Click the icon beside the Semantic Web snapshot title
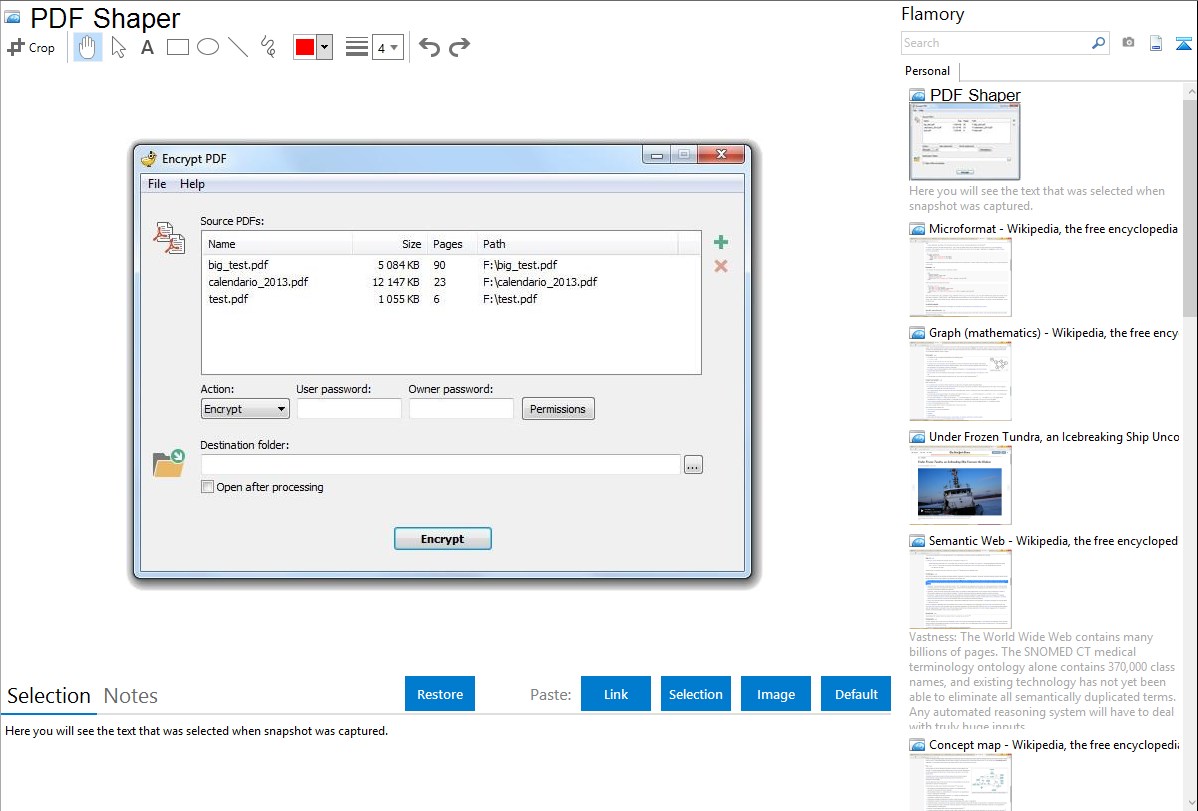 pyautogui.click(x=917, y=541)
